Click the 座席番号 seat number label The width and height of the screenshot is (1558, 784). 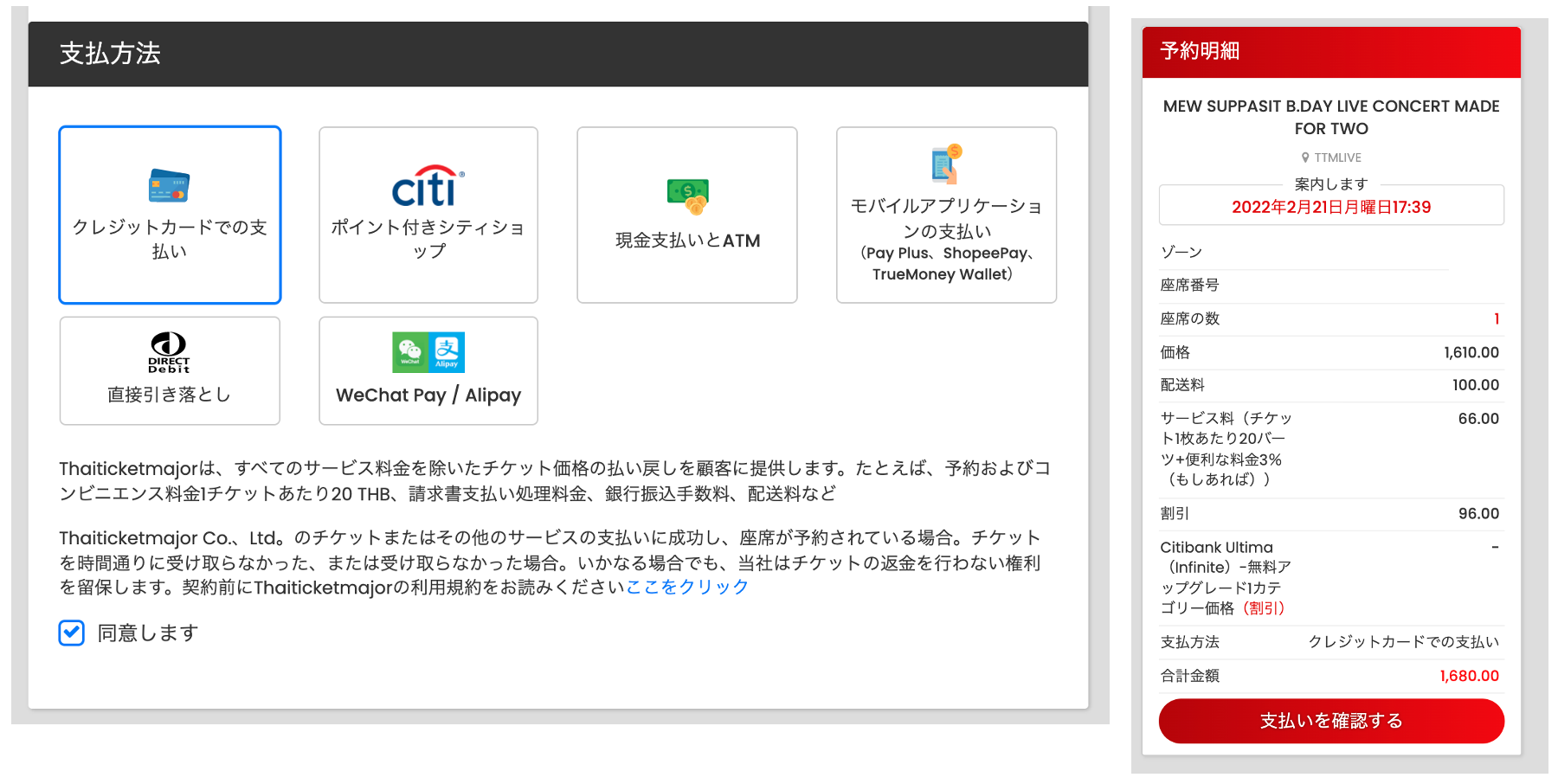[x=1190, y=286]
